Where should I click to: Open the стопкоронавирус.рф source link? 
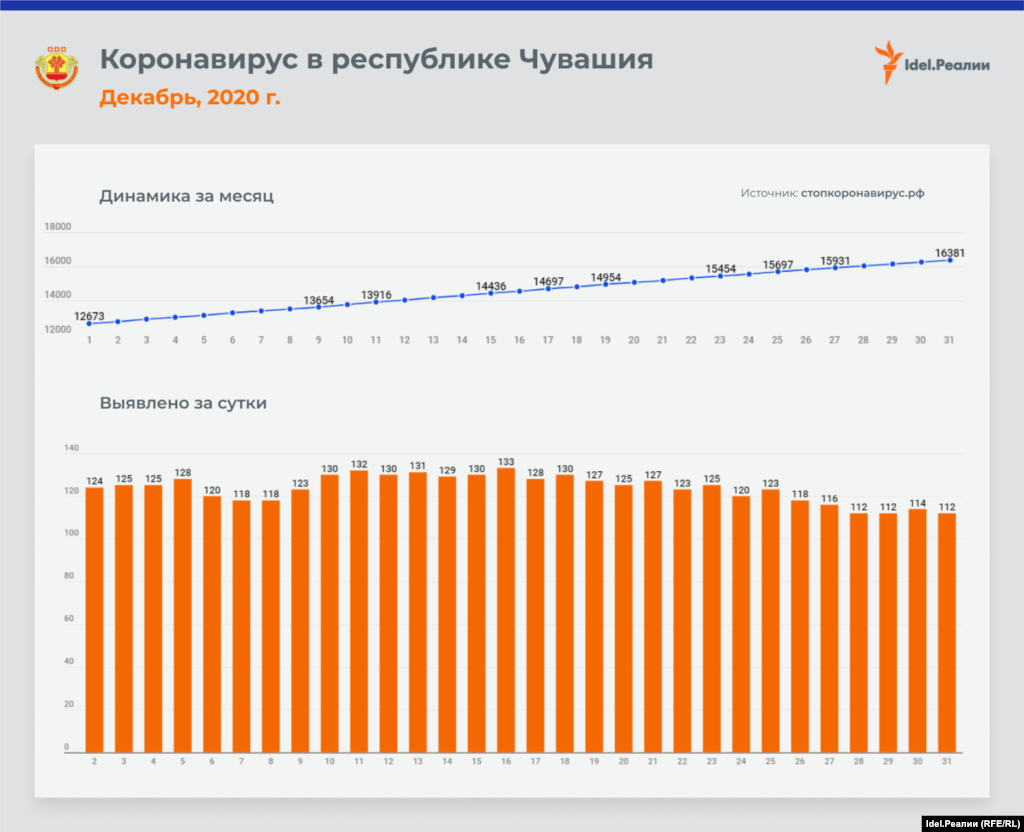862,194
